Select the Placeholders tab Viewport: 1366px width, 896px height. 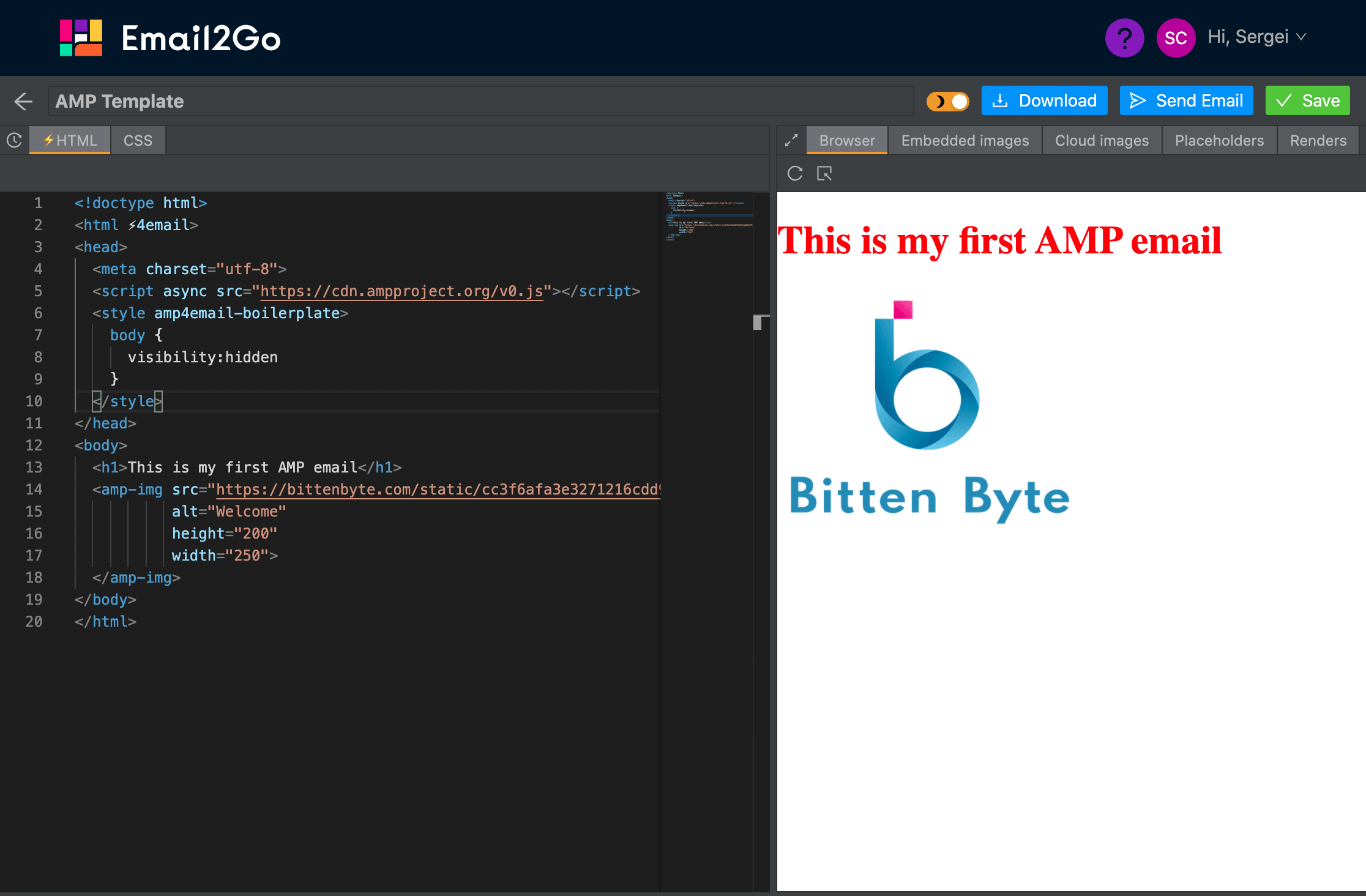[1219, 139]
